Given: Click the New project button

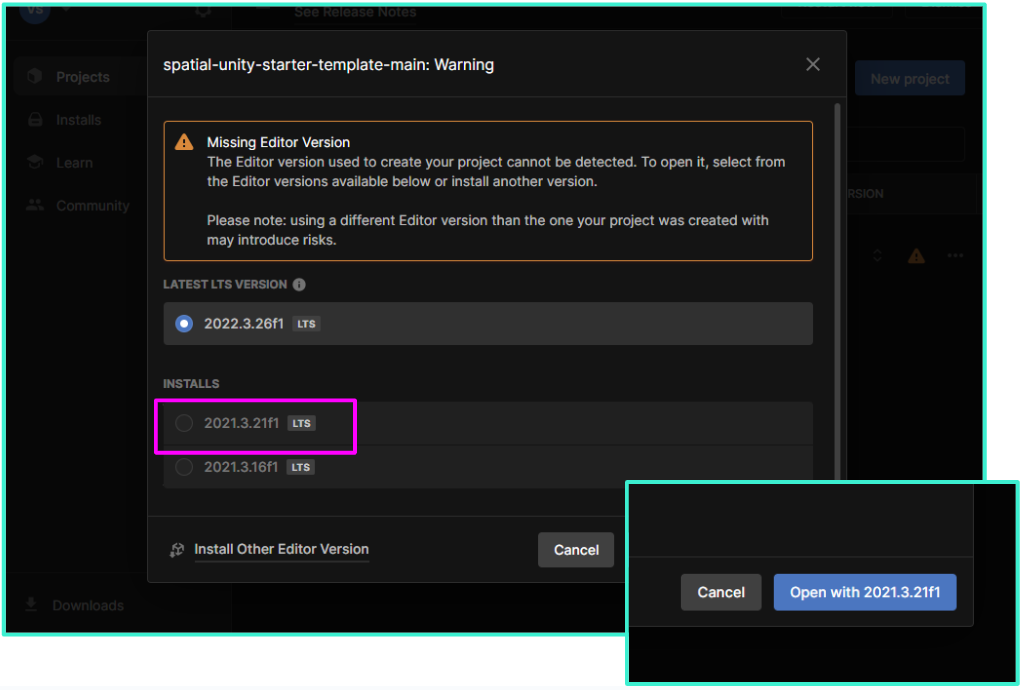Looking at the screenshot, I should 909,79.
